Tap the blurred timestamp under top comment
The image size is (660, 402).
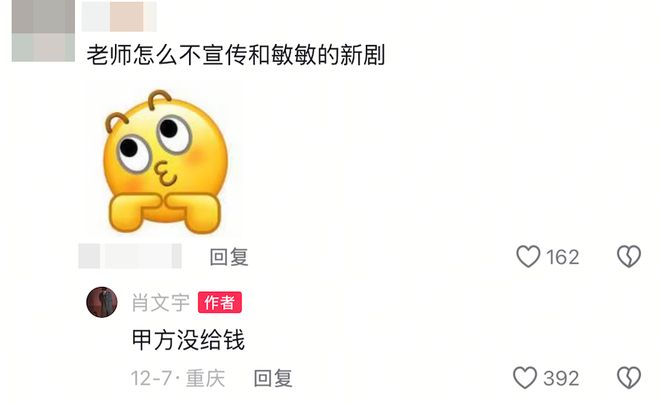pyautogui.click(x=130, y=256)
